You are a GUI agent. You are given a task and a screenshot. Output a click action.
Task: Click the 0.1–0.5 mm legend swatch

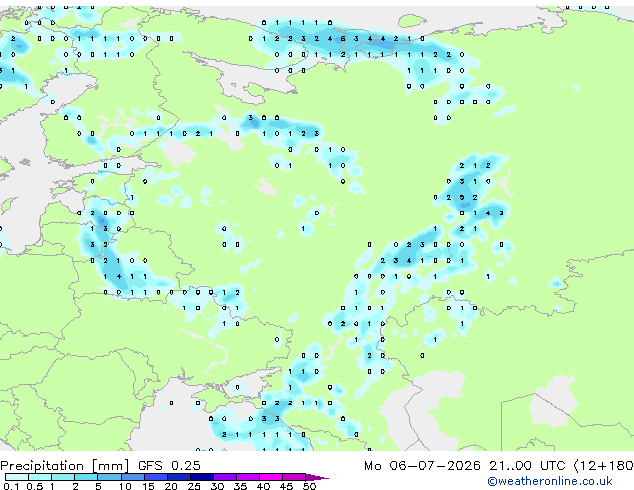coord(17,477)
